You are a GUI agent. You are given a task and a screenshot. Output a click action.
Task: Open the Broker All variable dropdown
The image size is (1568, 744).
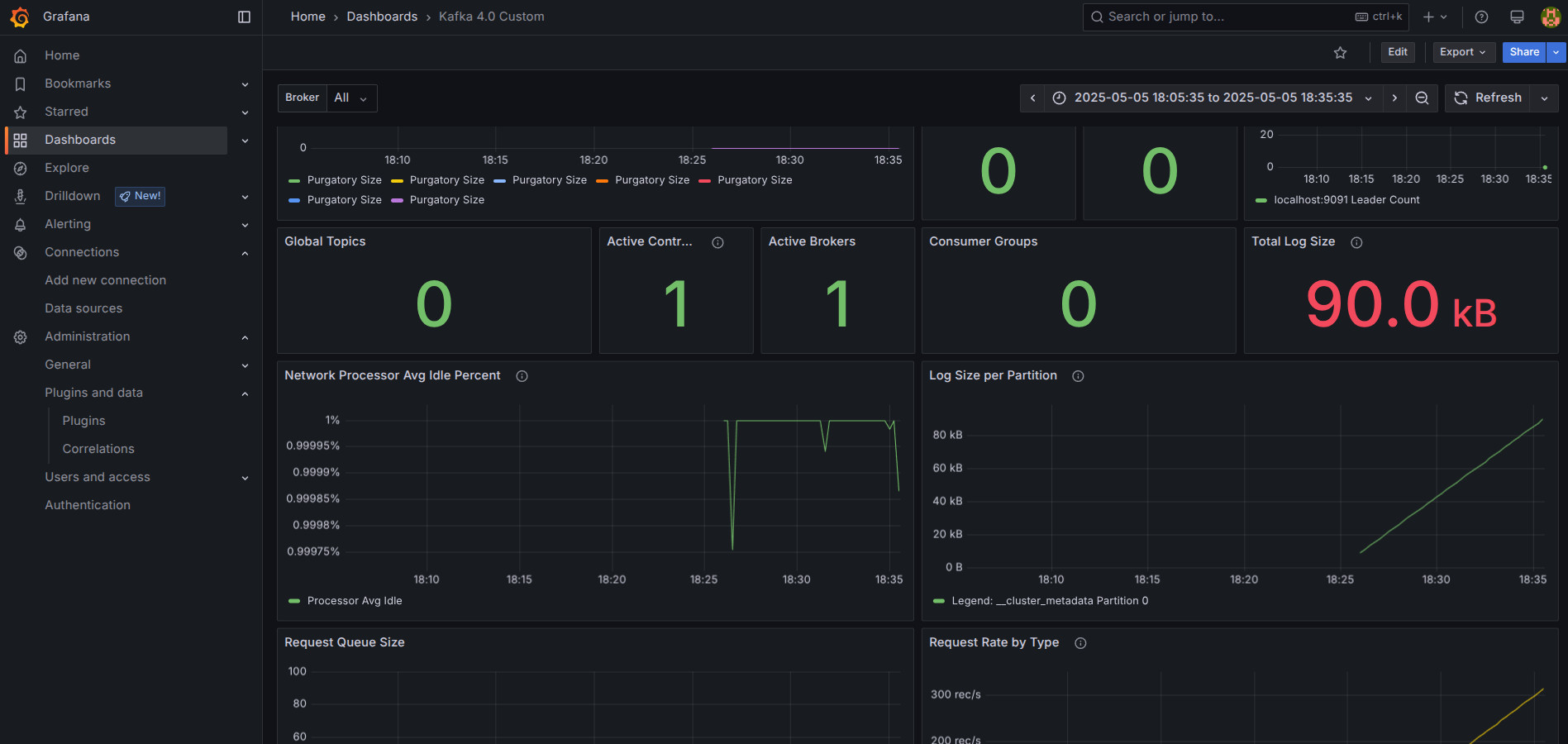tap(351, 98)
